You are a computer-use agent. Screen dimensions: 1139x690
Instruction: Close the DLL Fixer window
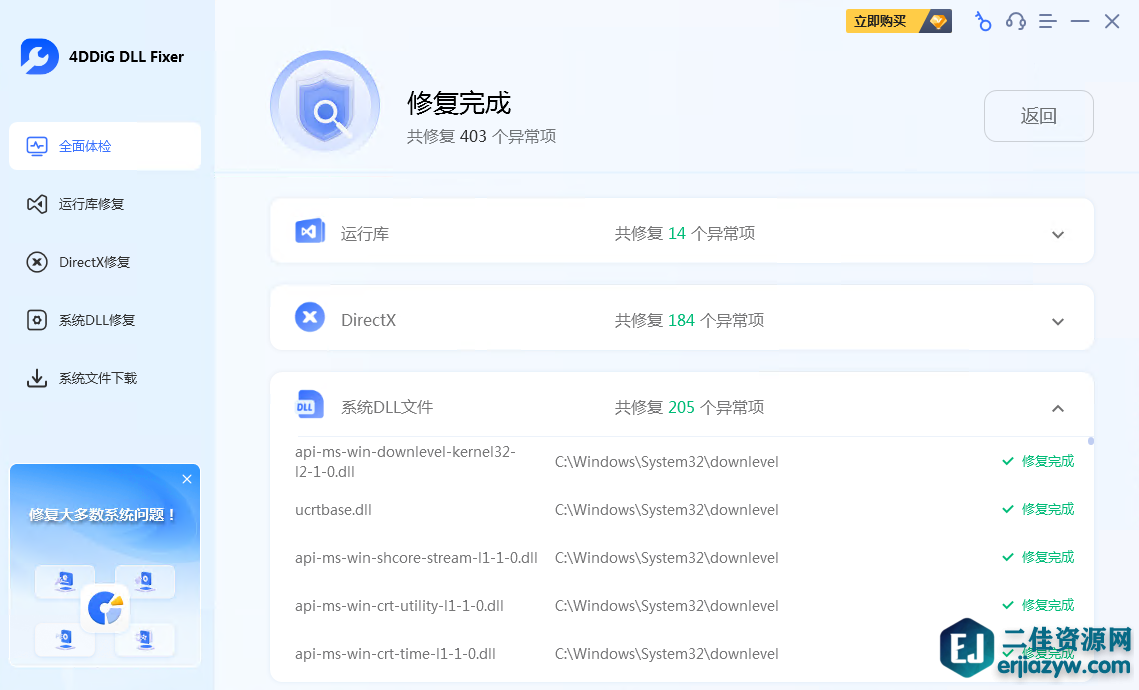point(1112,22)
